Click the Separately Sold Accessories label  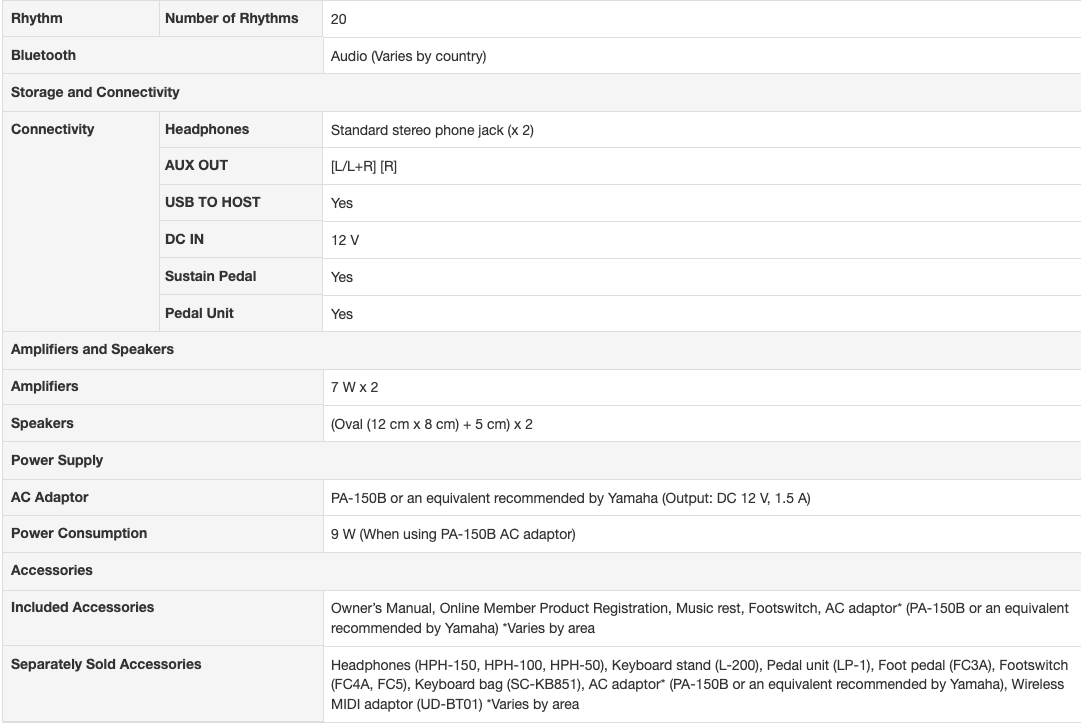pyautogui.click(x=106, y=664)
